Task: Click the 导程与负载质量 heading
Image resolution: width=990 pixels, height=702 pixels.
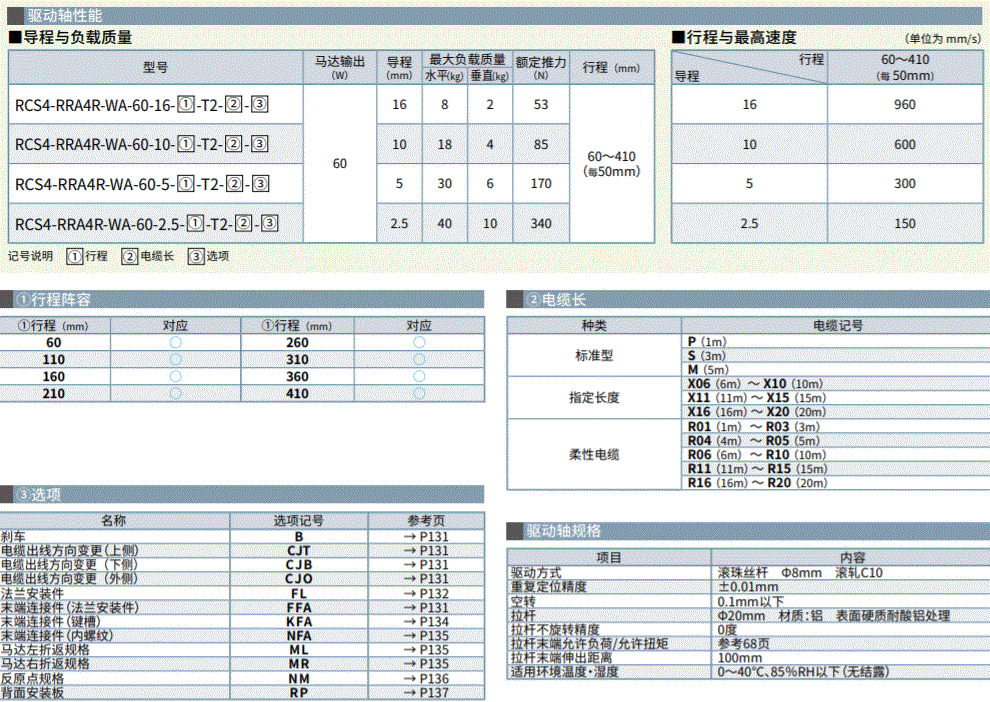Action: click(71, 37)
